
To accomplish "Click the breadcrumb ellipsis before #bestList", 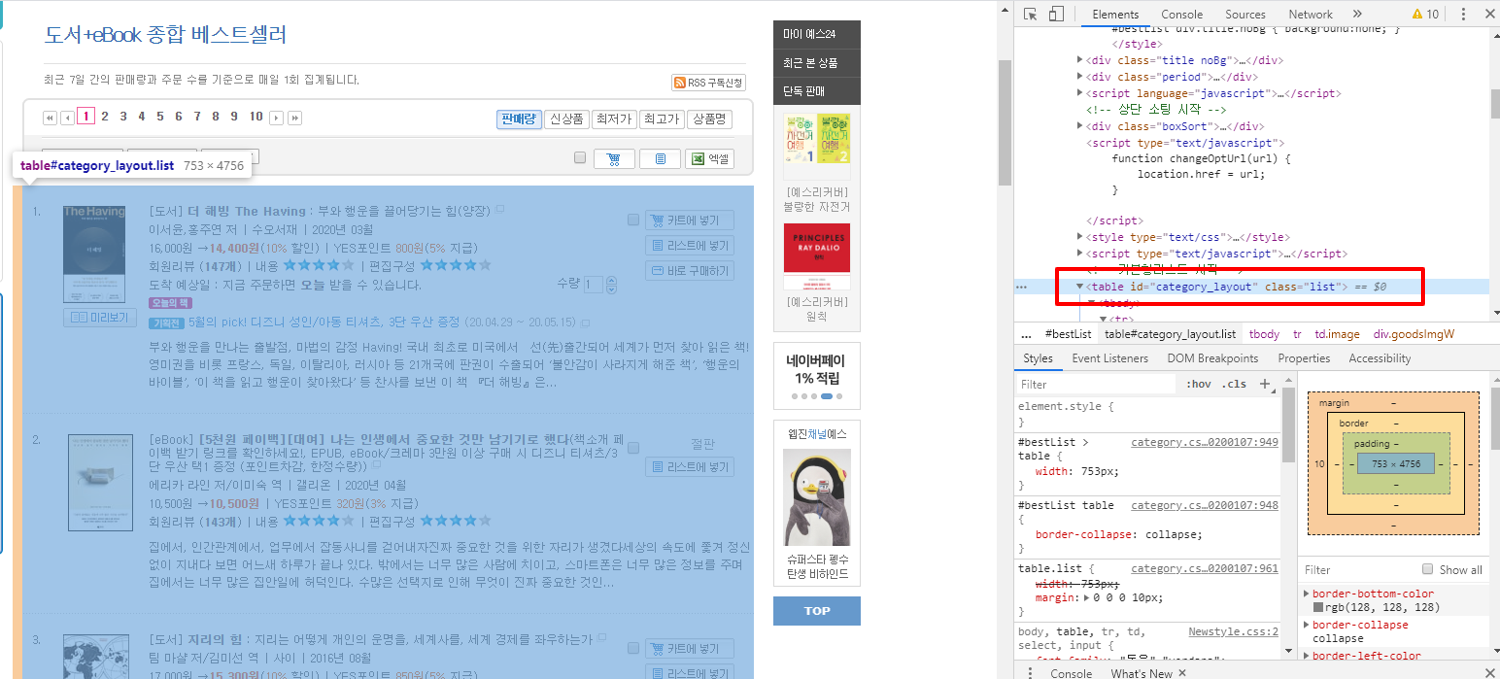I will (1026, 334).
